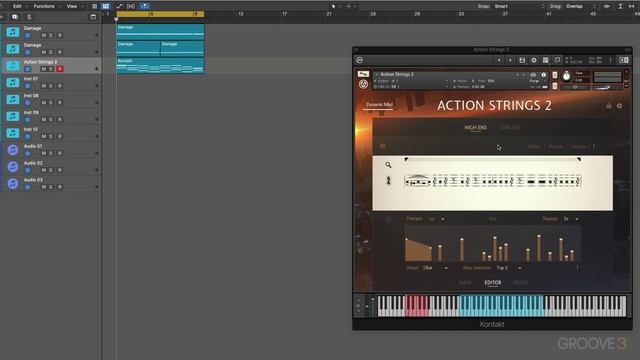The width and height of the screenshot is (640, 360).
Task: Open the View menu
Action: 72,6
